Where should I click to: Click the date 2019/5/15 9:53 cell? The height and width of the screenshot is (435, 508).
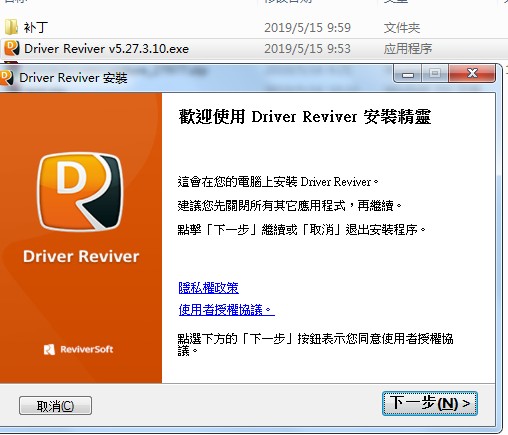click(307, 49)
